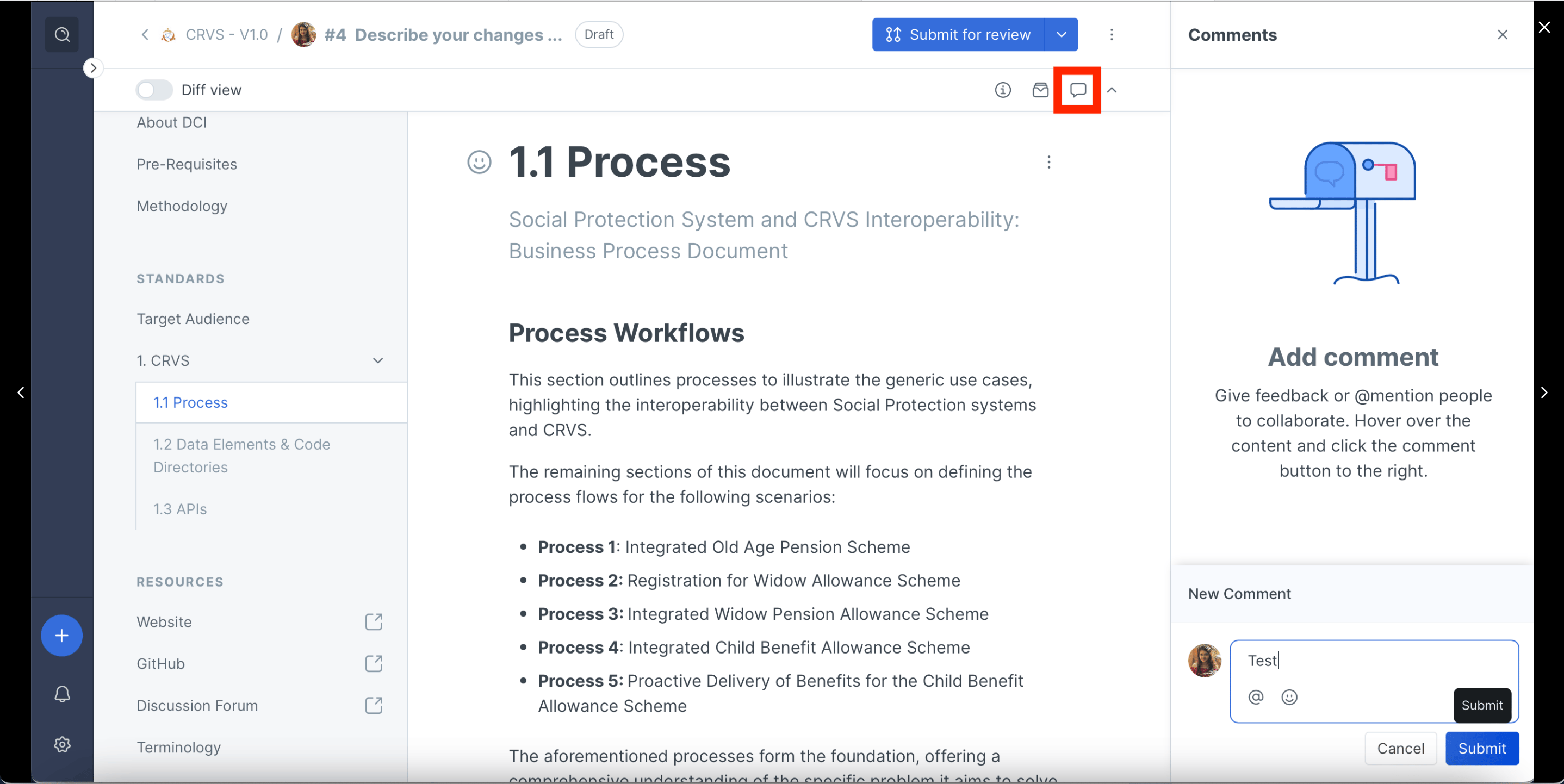Expand the collapsed left sidebar
The image size is (1564, 784).
(x=93, y=68)
